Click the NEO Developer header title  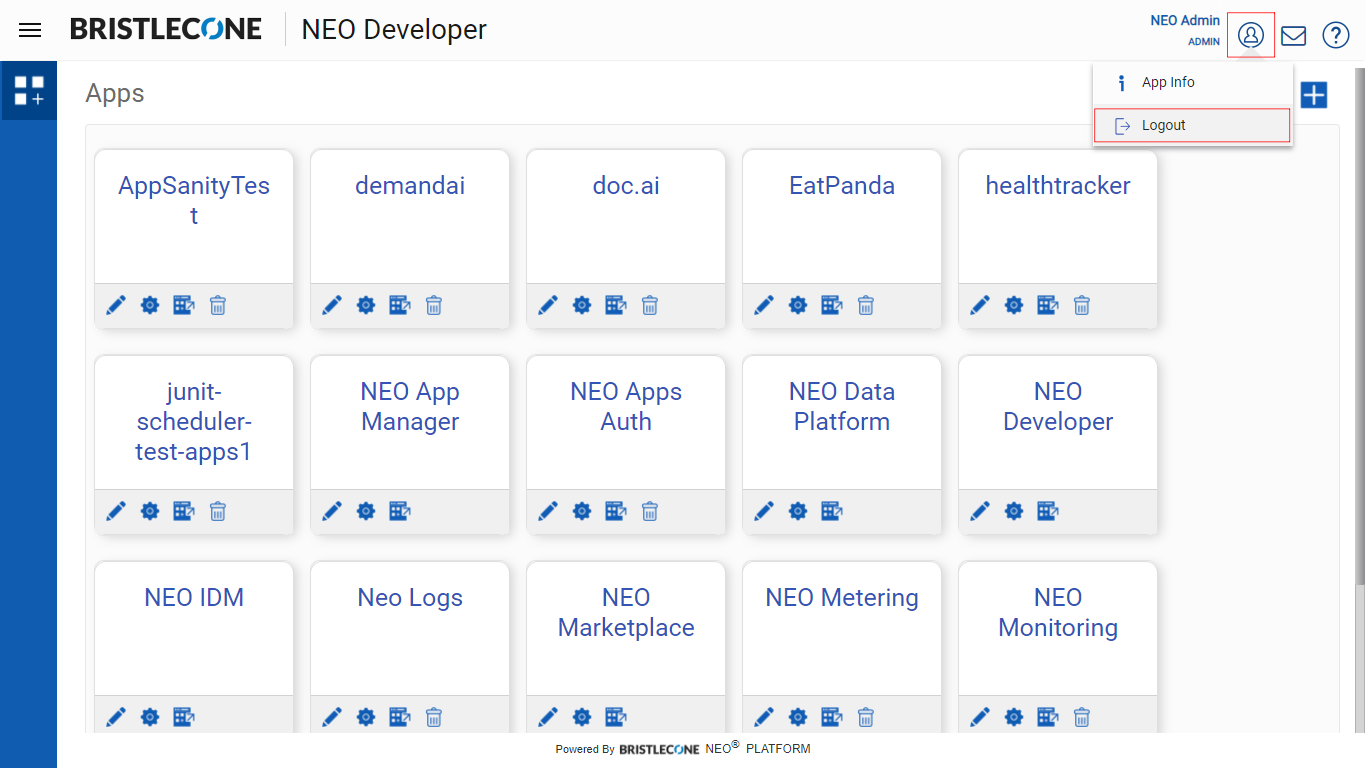(x=394, y=30)
